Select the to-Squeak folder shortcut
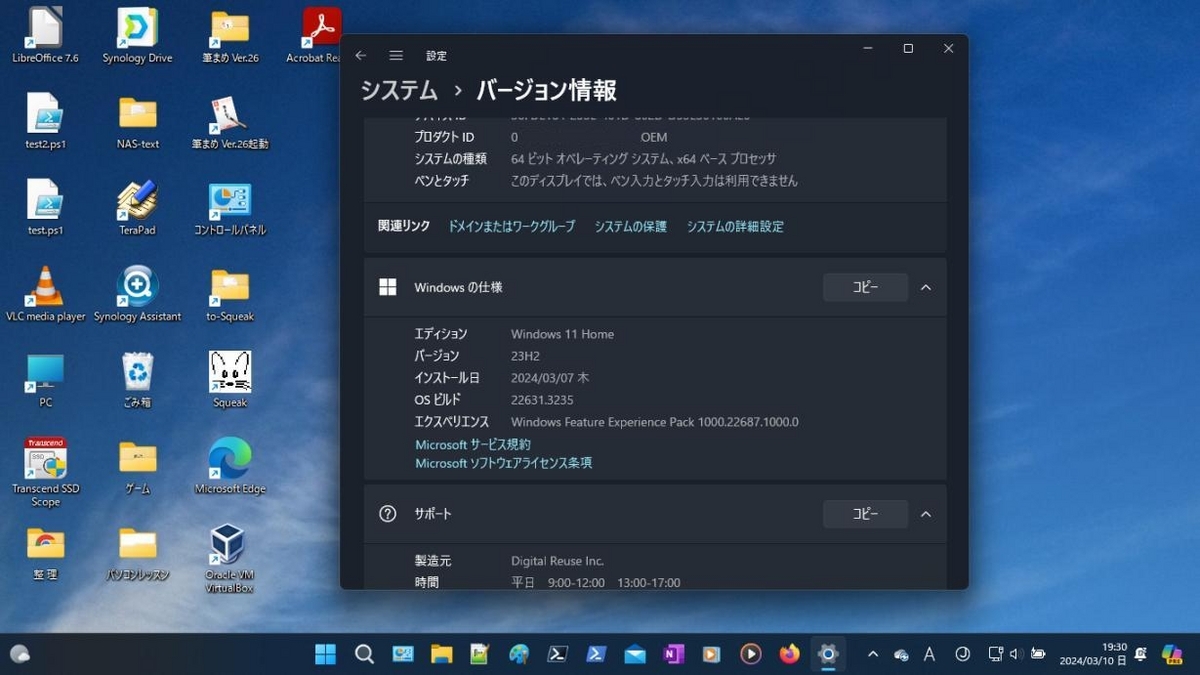 click(230, 294)
